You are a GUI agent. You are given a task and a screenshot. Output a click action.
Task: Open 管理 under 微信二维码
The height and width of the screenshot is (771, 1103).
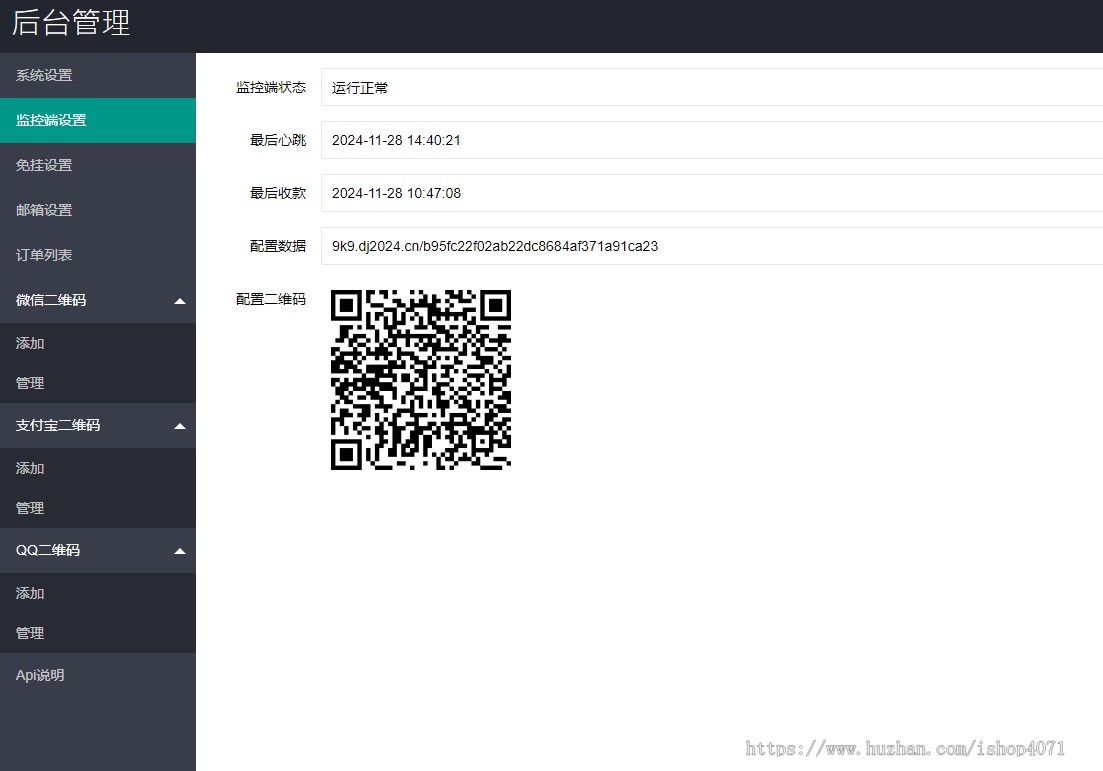[x=98, y=383]
